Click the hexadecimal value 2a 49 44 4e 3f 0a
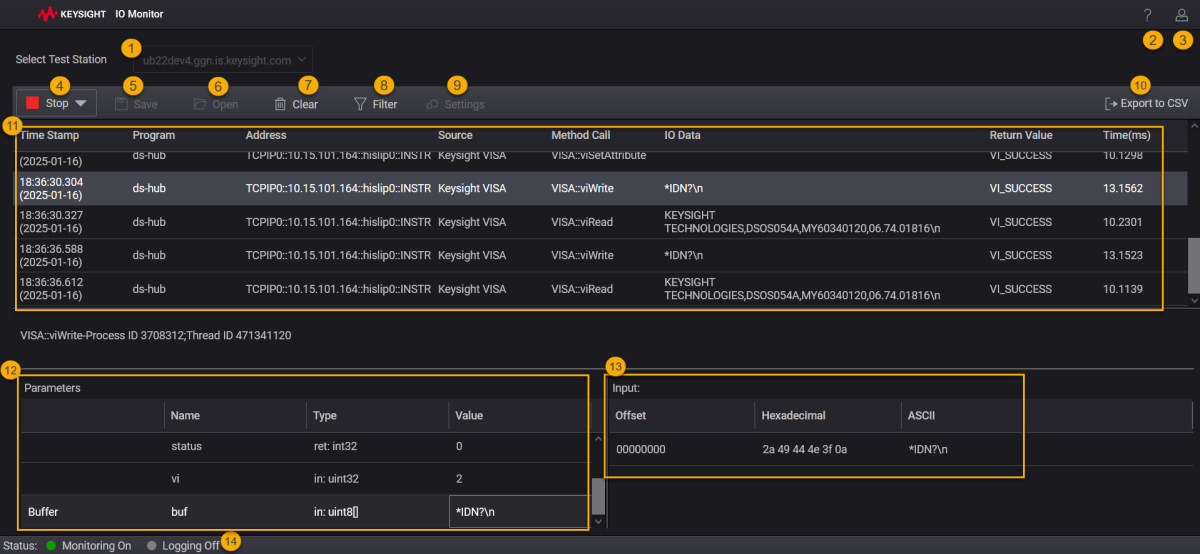The image size is (1200, 554). 804,449
